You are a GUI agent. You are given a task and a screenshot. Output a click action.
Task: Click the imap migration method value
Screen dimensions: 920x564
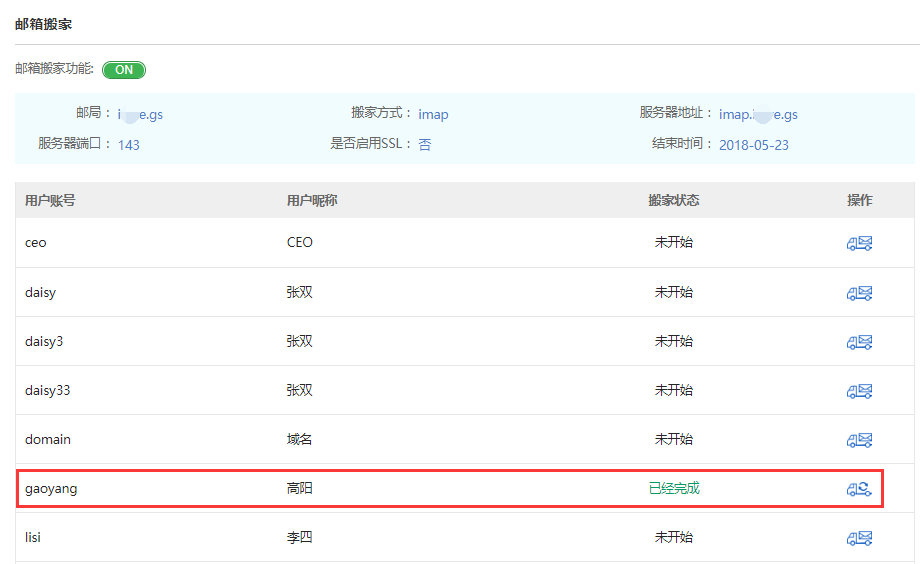tap(433, 114)
